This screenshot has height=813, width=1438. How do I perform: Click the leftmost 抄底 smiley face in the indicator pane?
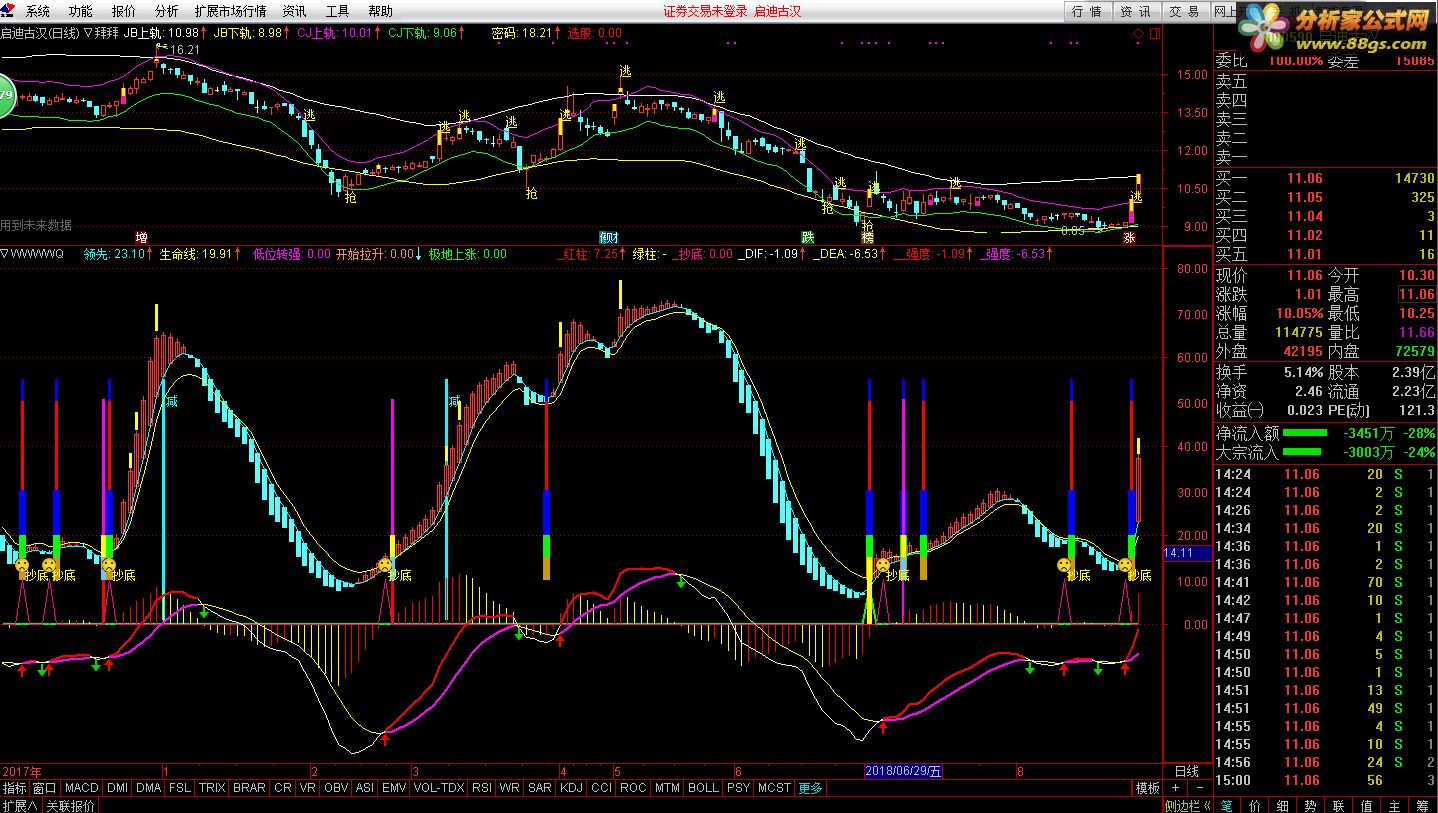21,565
